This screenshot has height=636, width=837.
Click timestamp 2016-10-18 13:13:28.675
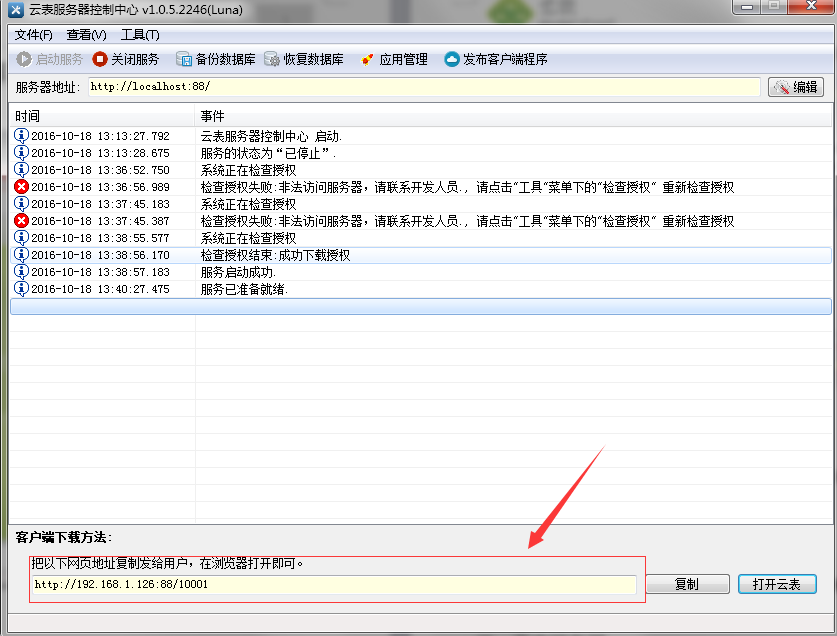tap(100, 153)
